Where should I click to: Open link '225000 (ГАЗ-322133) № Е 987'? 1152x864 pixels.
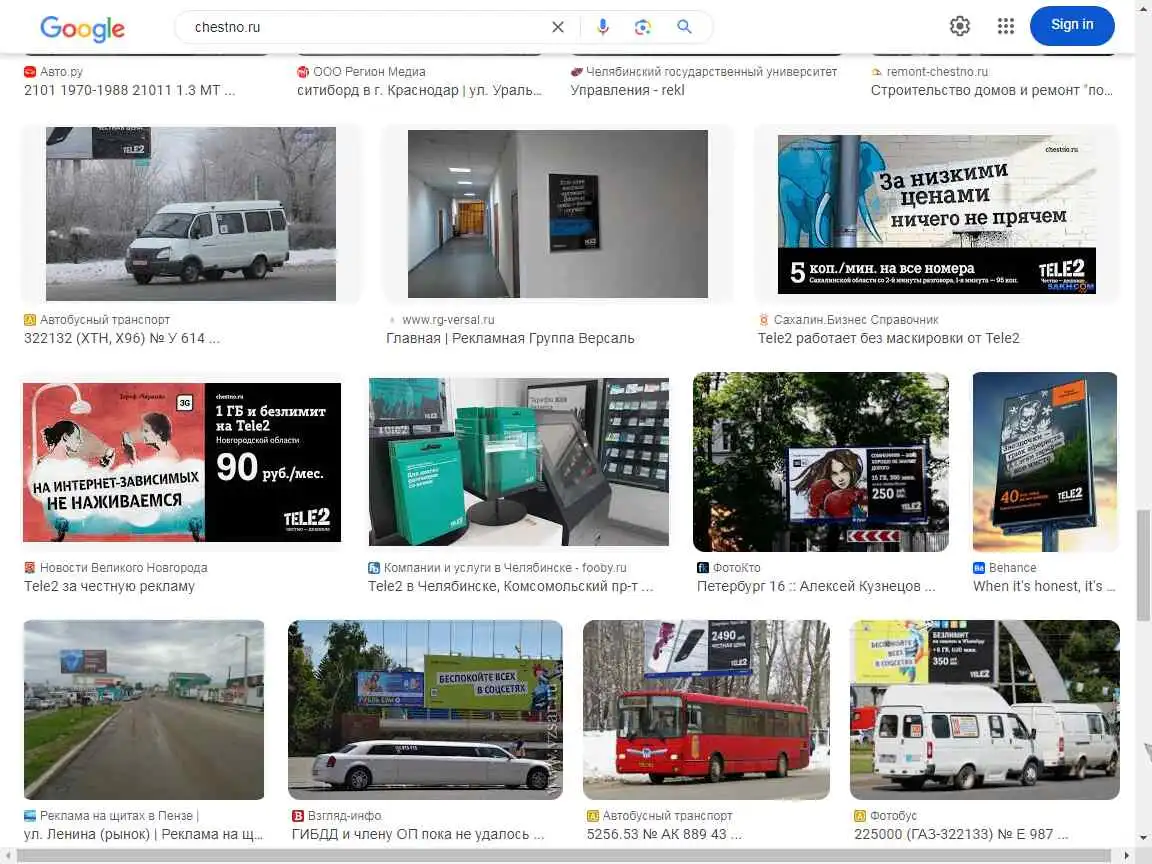tap(961, 835)
